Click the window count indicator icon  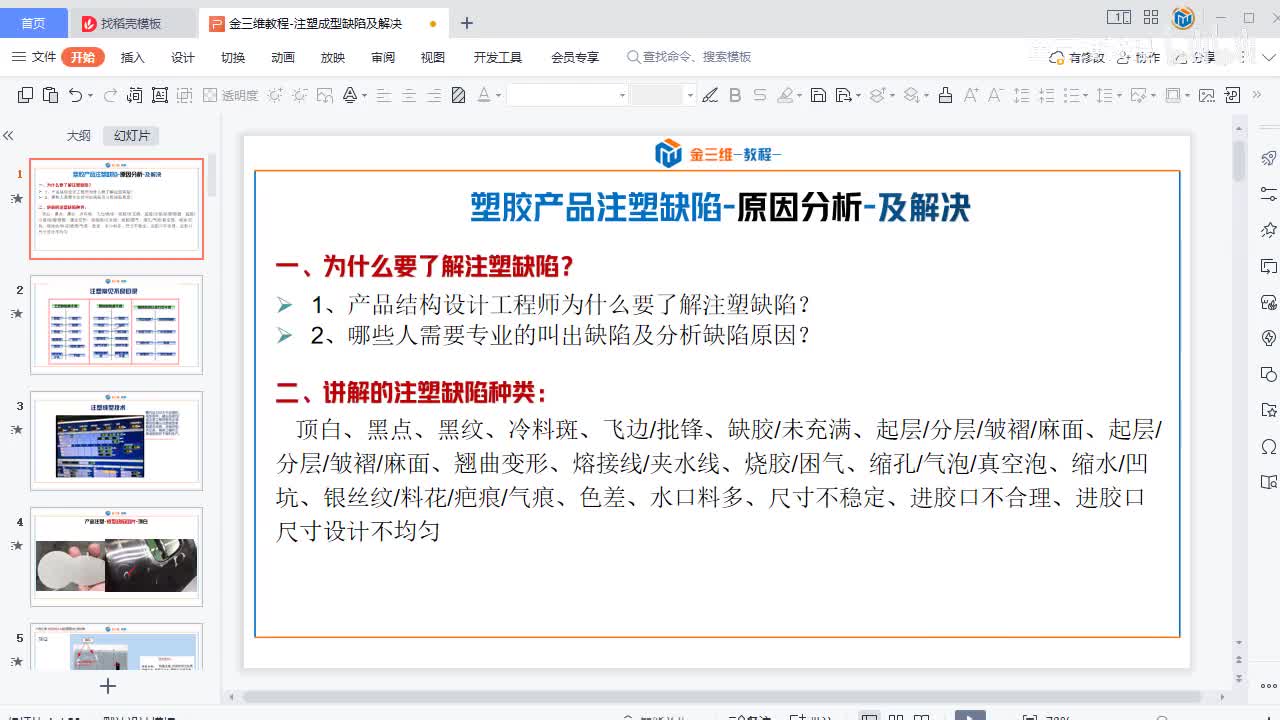point(1119,17)
